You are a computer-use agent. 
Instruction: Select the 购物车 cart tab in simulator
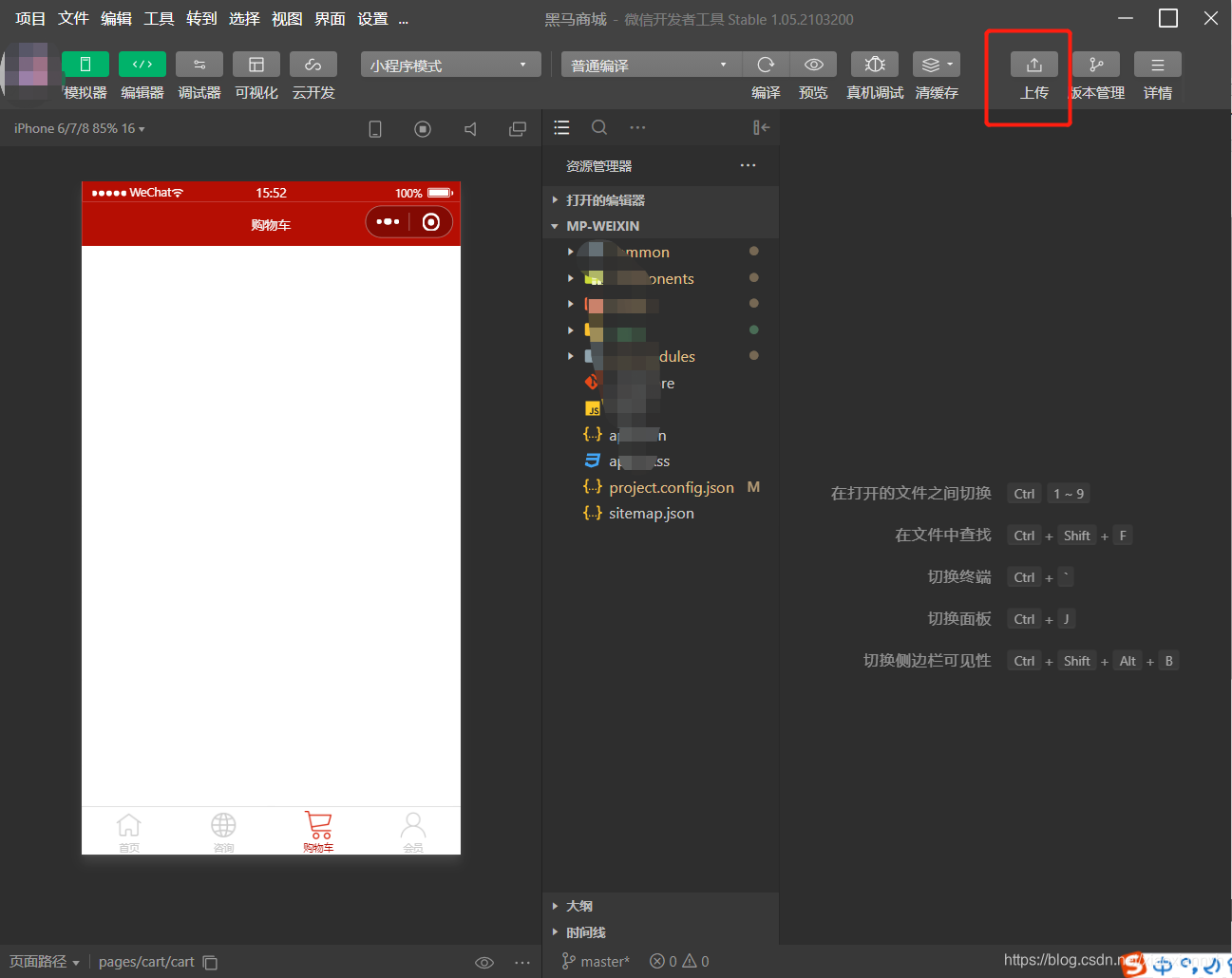click(318, 832)
